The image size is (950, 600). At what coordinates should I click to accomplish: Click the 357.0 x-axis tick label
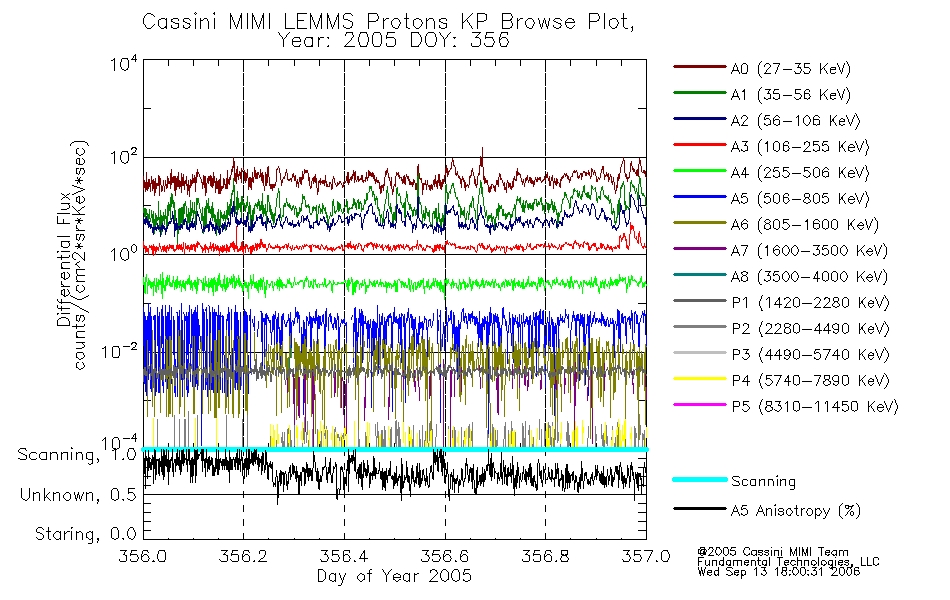click(646, 556)
